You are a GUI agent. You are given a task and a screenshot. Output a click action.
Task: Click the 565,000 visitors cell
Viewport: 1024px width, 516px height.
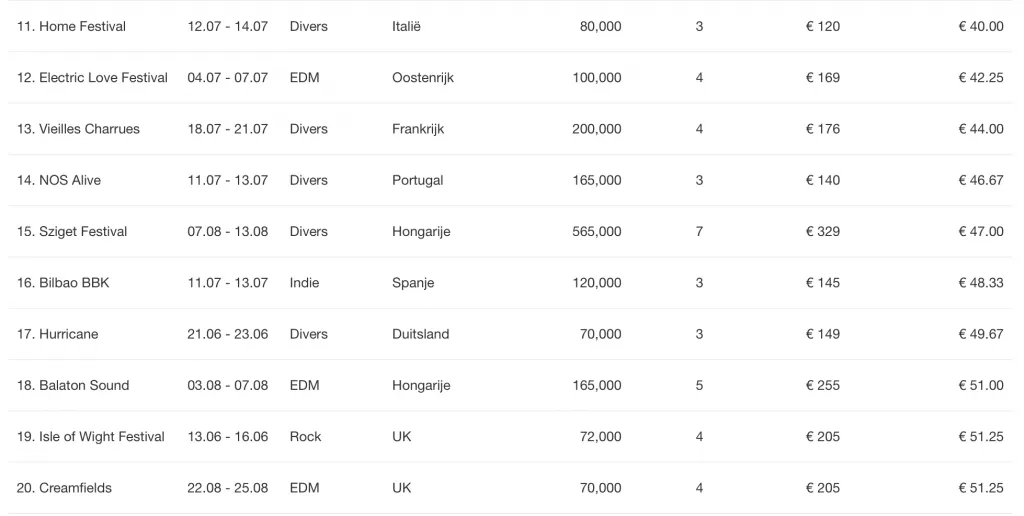click(x=597, y=232)
